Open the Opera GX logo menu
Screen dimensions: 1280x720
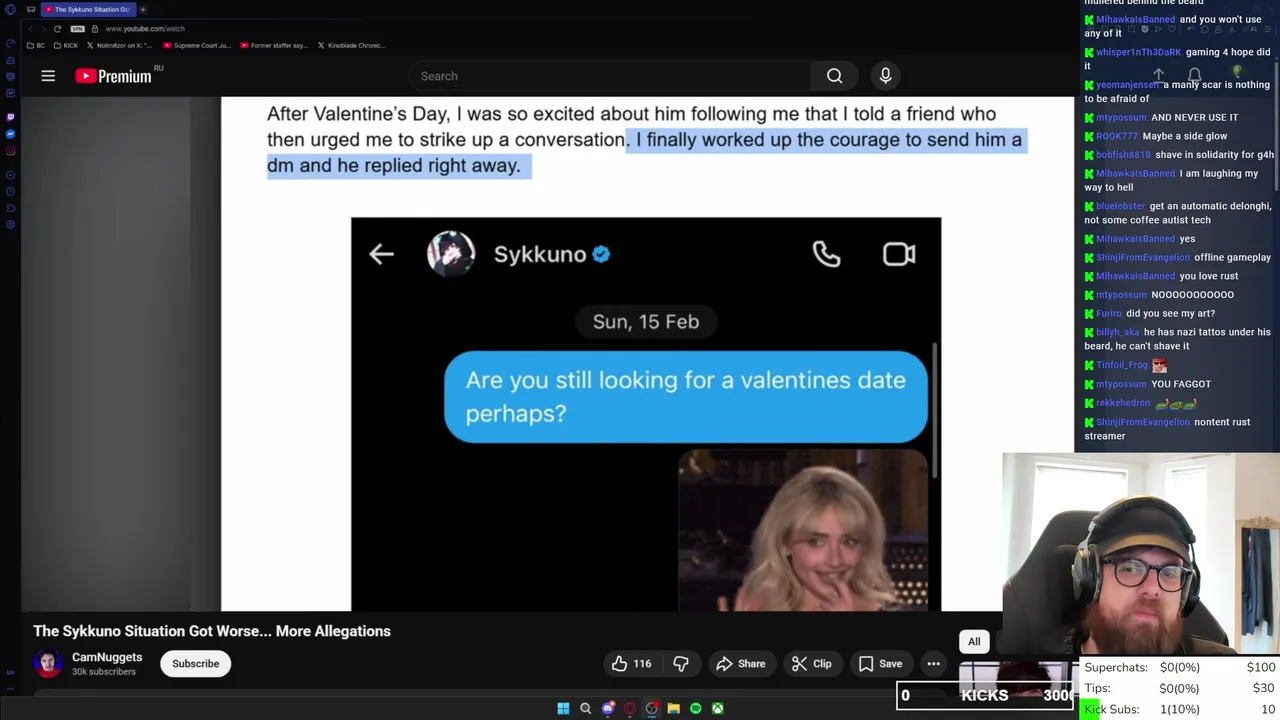pyautogui.click(x=10, y=9)
